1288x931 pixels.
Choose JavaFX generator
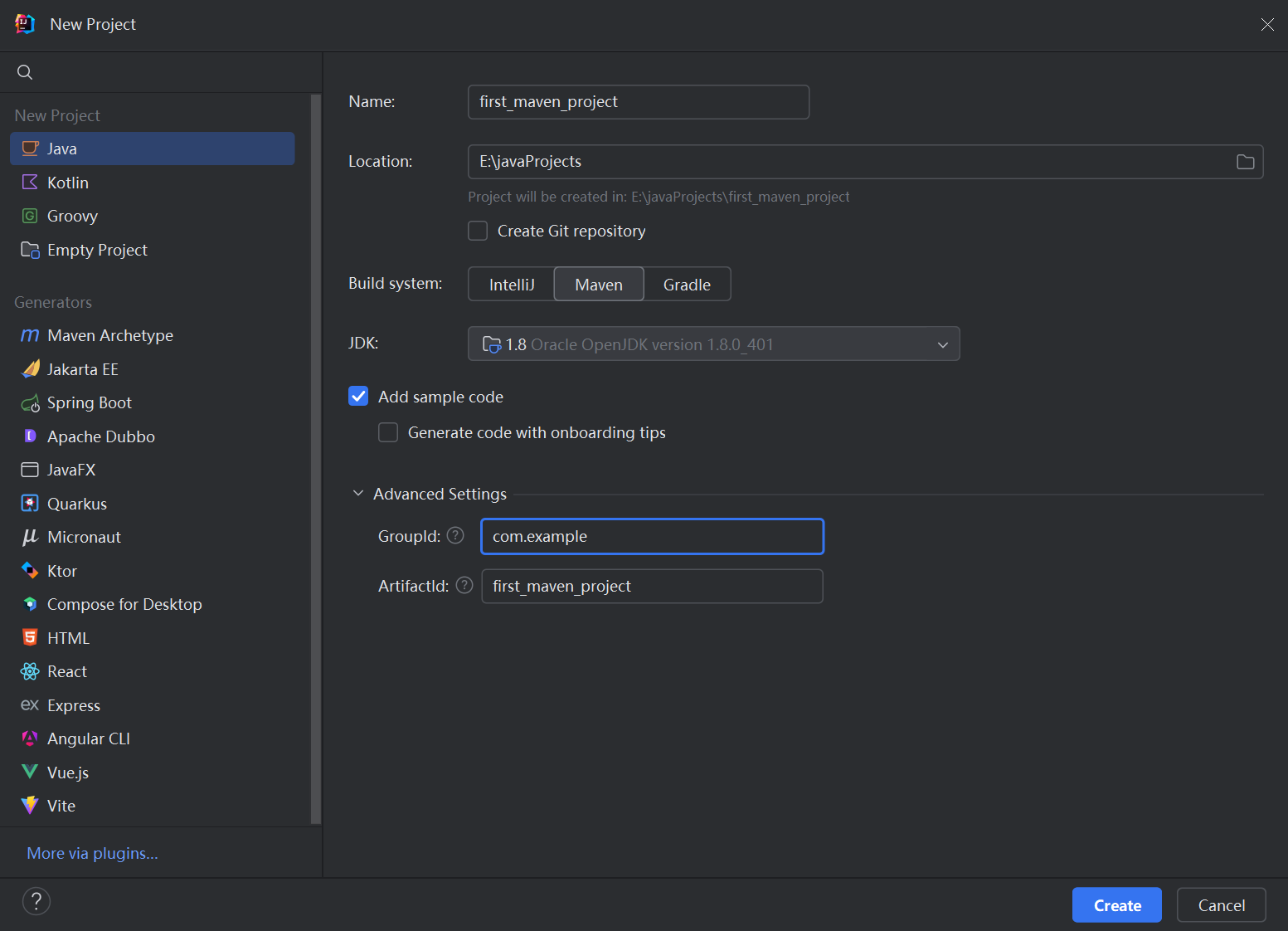(153, 470)
